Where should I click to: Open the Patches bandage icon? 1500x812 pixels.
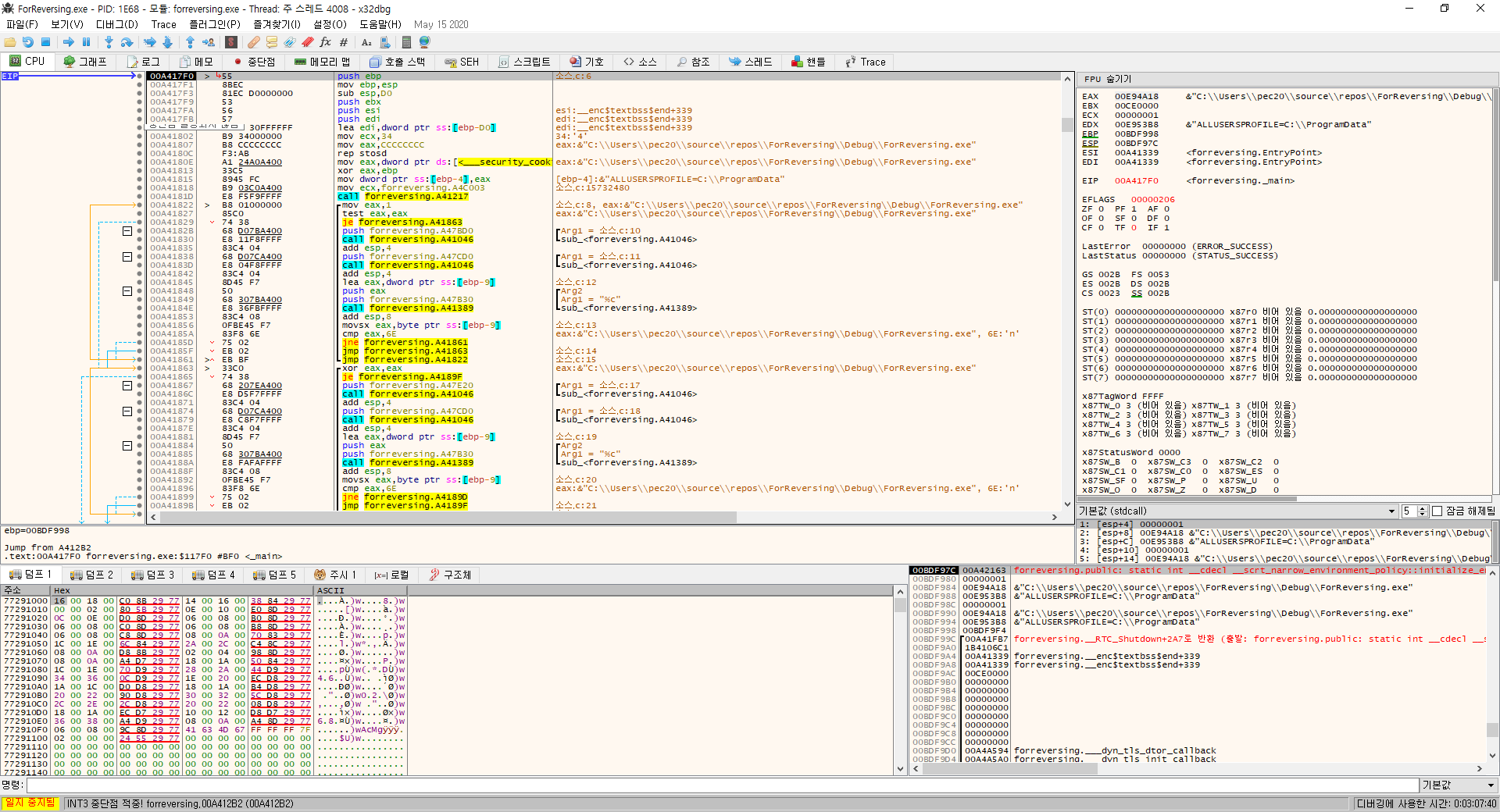click(x=254, y=42)
